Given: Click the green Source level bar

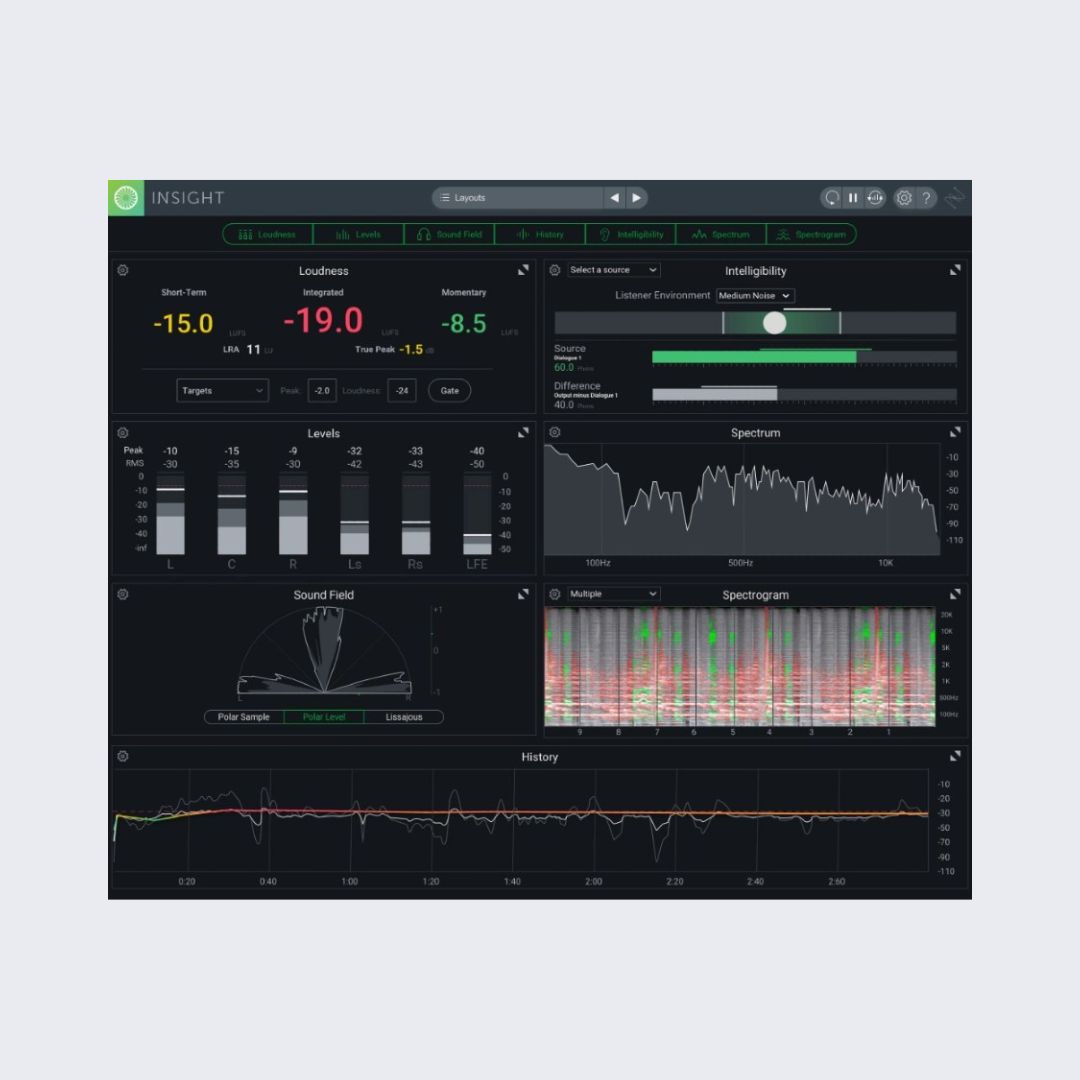Looking at the screenshot, I should pyautogui.click(x=754, y=357).
